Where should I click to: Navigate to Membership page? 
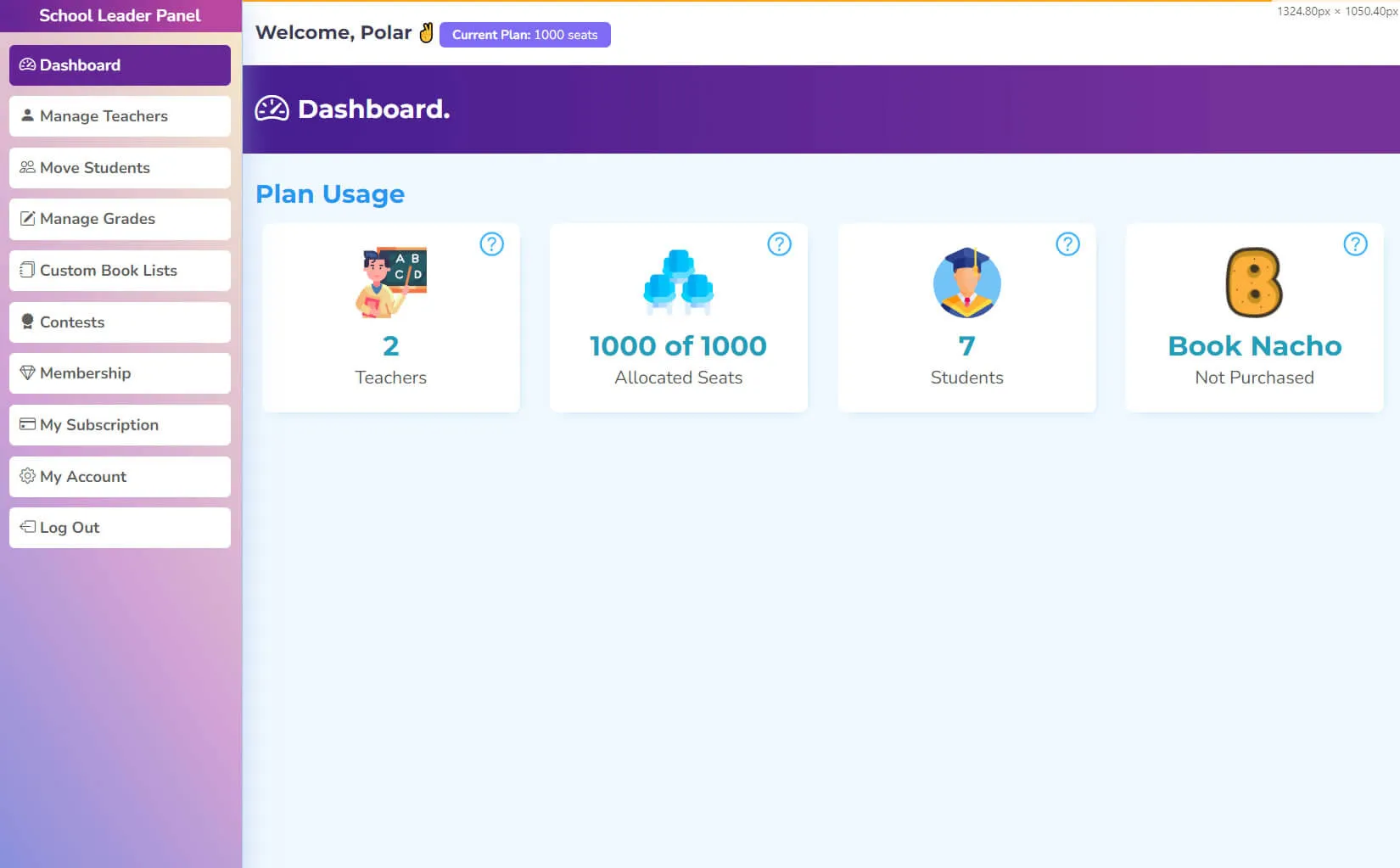coord(120,373)
